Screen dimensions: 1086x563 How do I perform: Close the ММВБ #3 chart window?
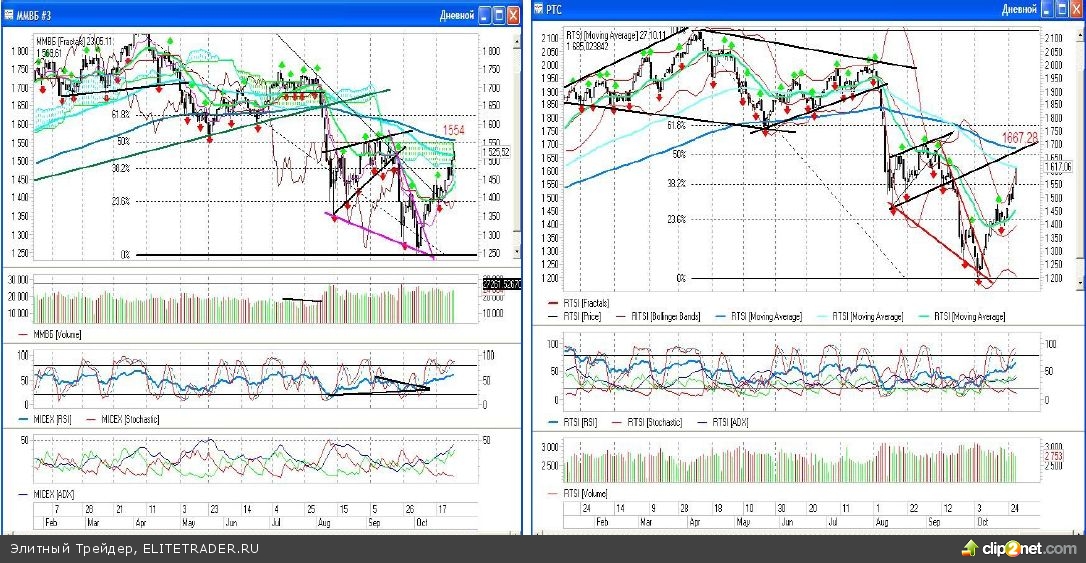click(x=515, y=15)
